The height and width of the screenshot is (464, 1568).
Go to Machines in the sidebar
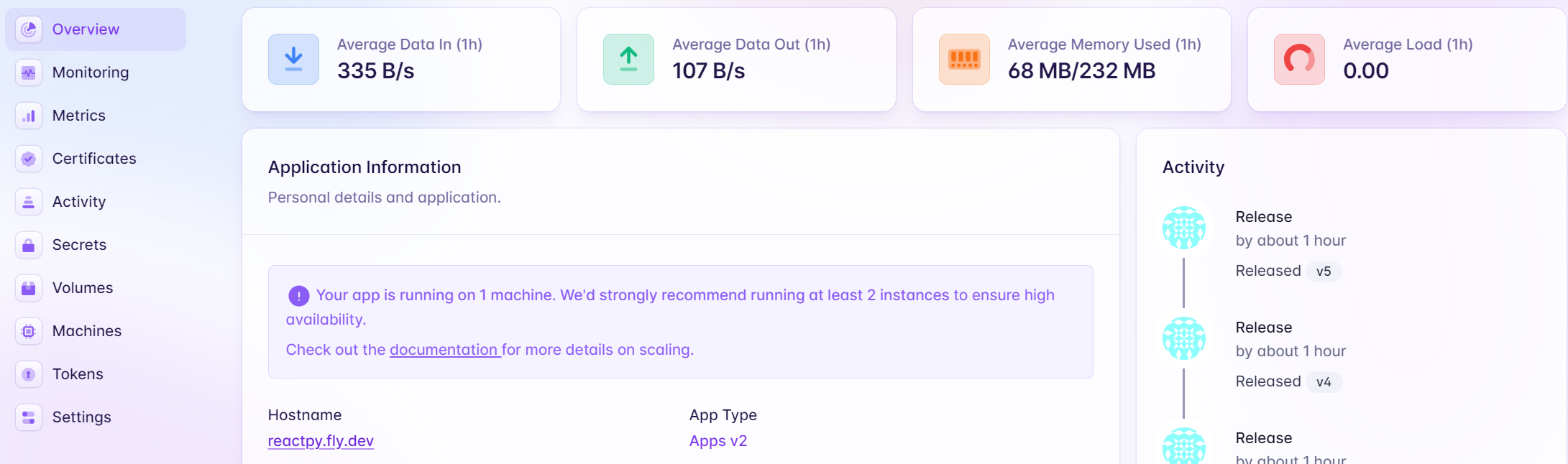click(87, 331)
